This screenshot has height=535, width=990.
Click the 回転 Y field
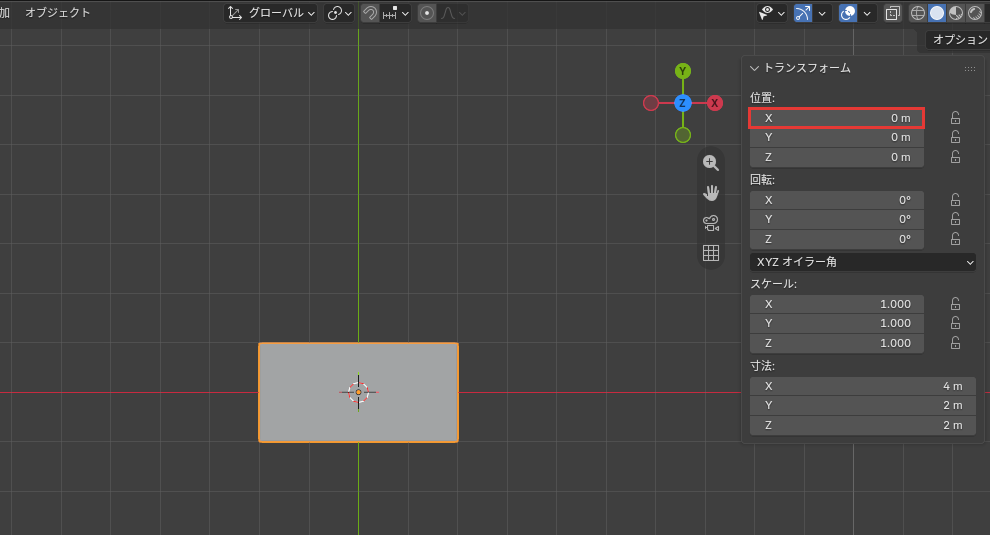tap(837, 219)
